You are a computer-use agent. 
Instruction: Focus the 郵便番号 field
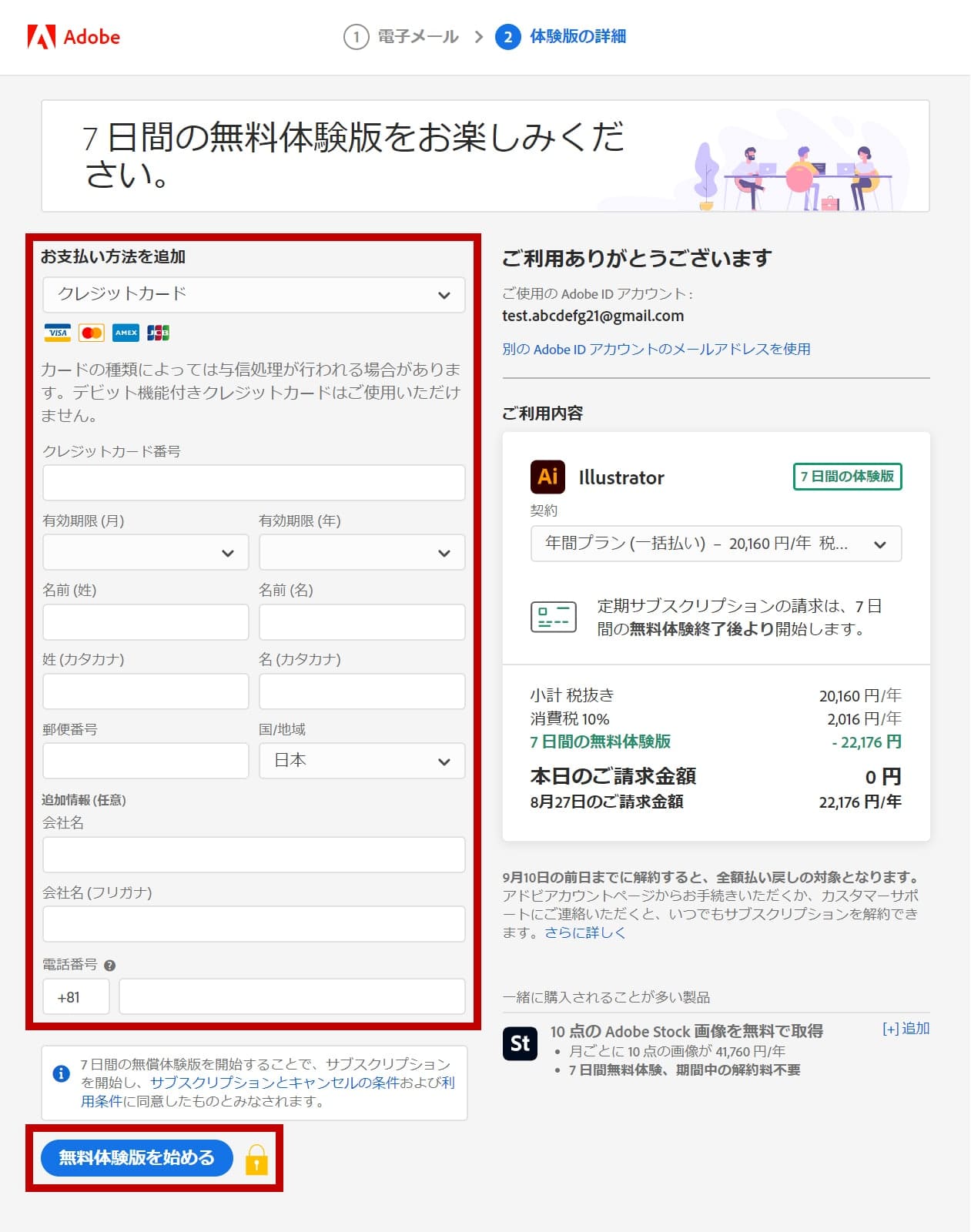pyautogui.click(x=146, y=761)
